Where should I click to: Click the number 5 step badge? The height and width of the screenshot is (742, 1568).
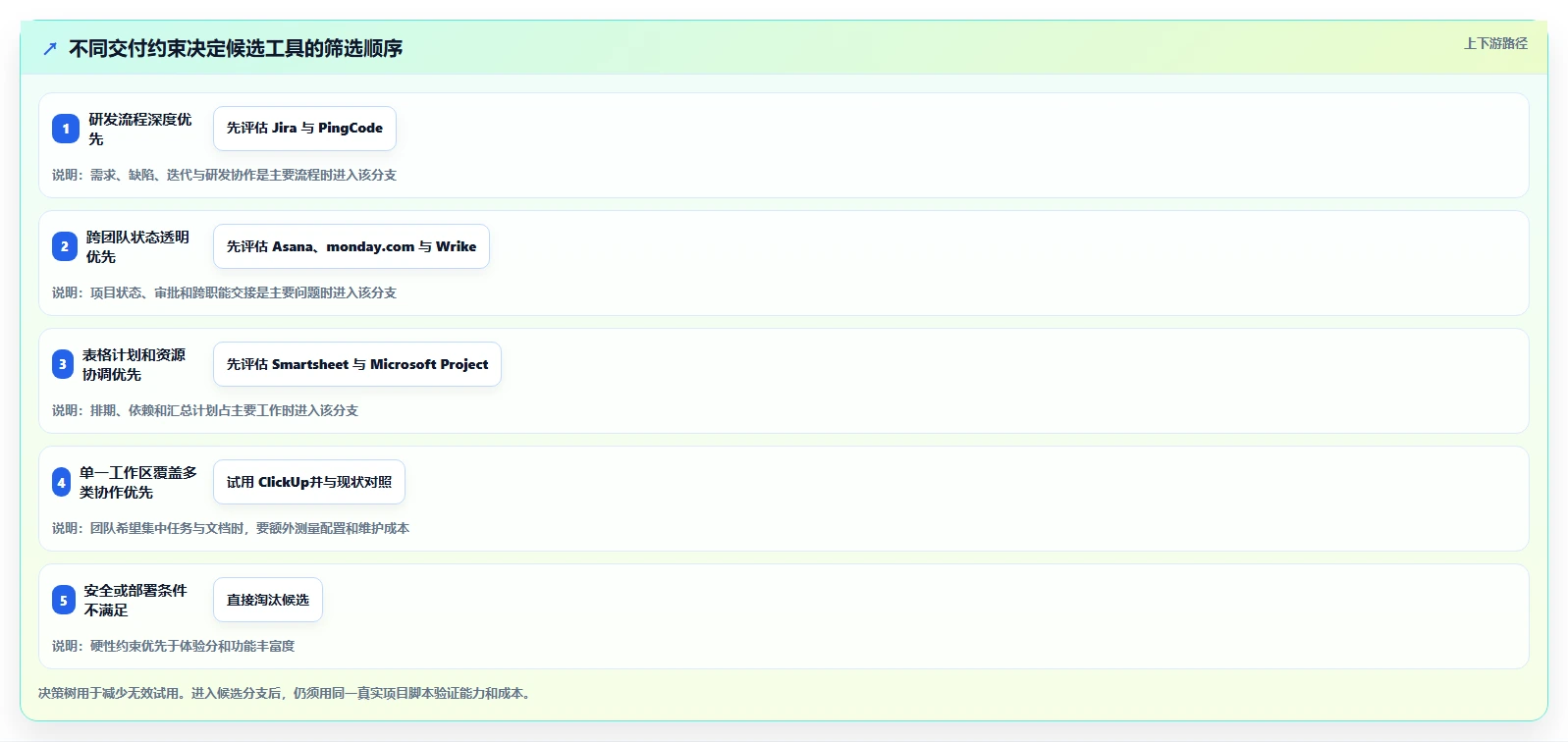(x=64, y=600)
